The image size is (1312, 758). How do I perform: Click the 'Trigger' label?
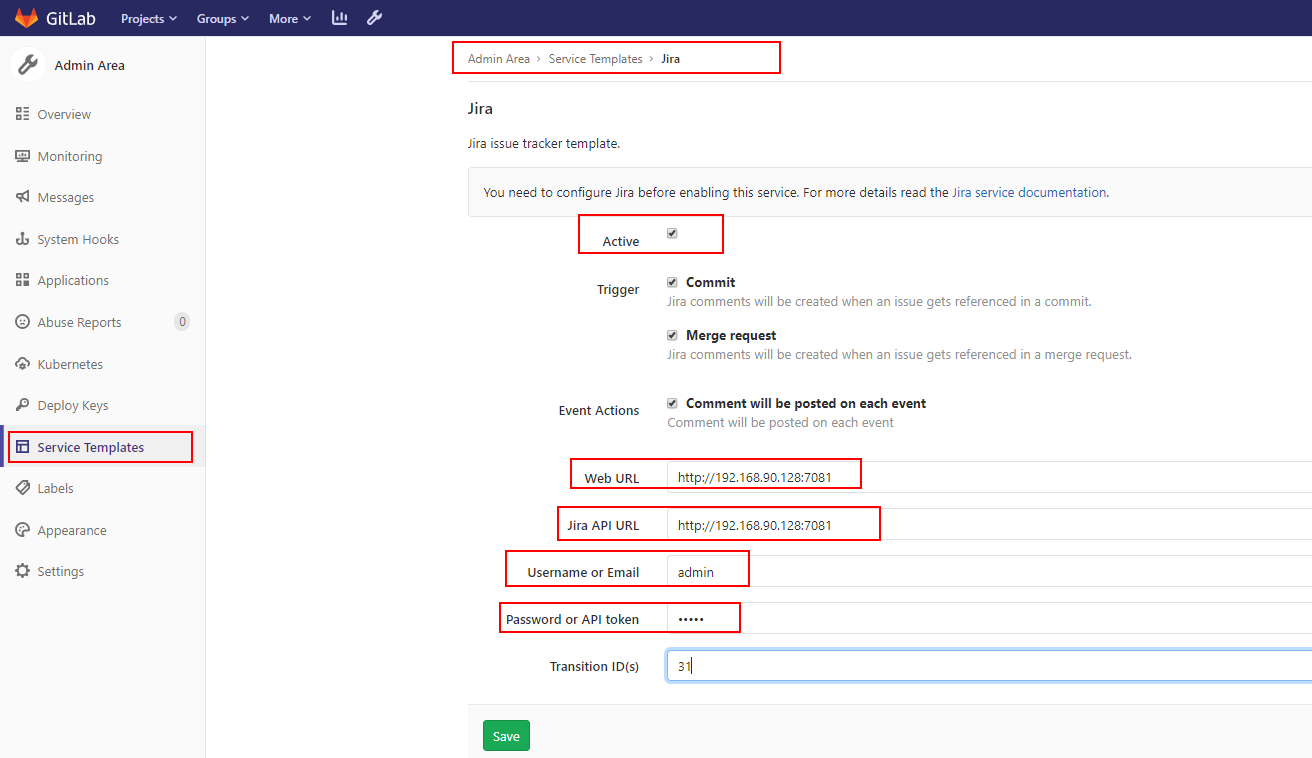click(x=618, y=289)
